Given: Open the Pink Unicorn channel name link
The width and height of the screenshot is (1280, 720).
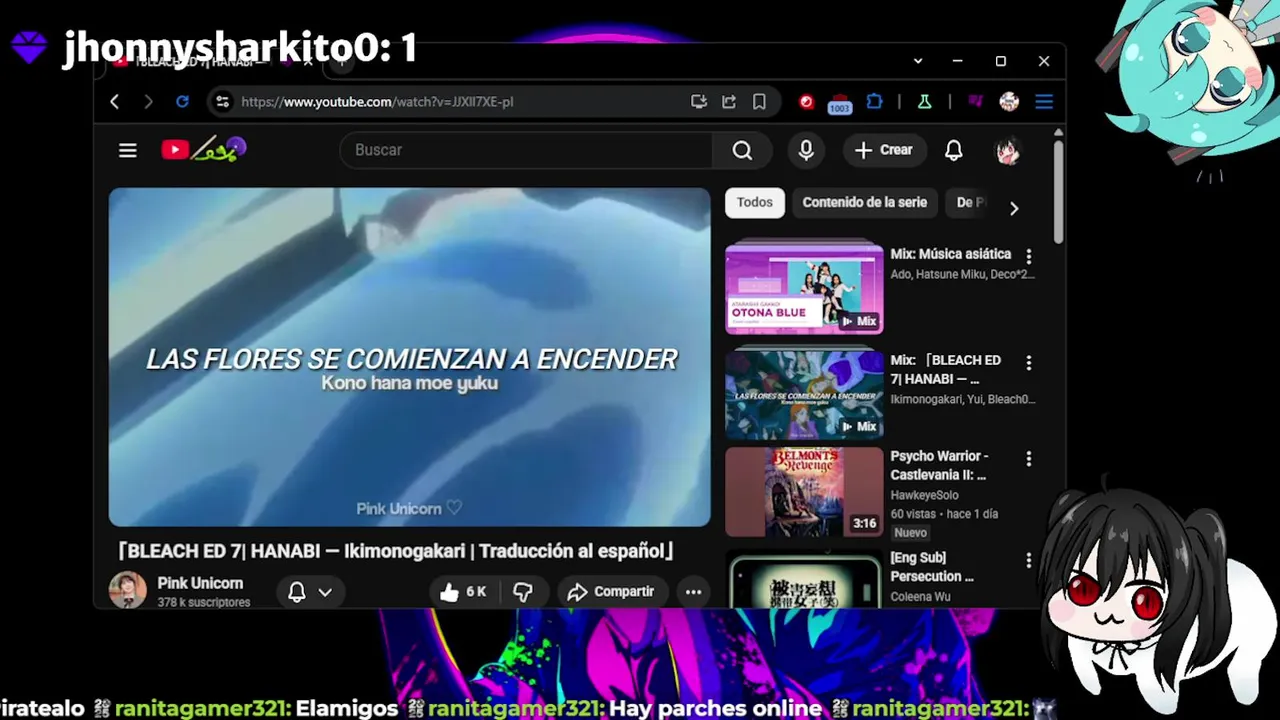Looking at the screenshot, I should click(200, 583).
